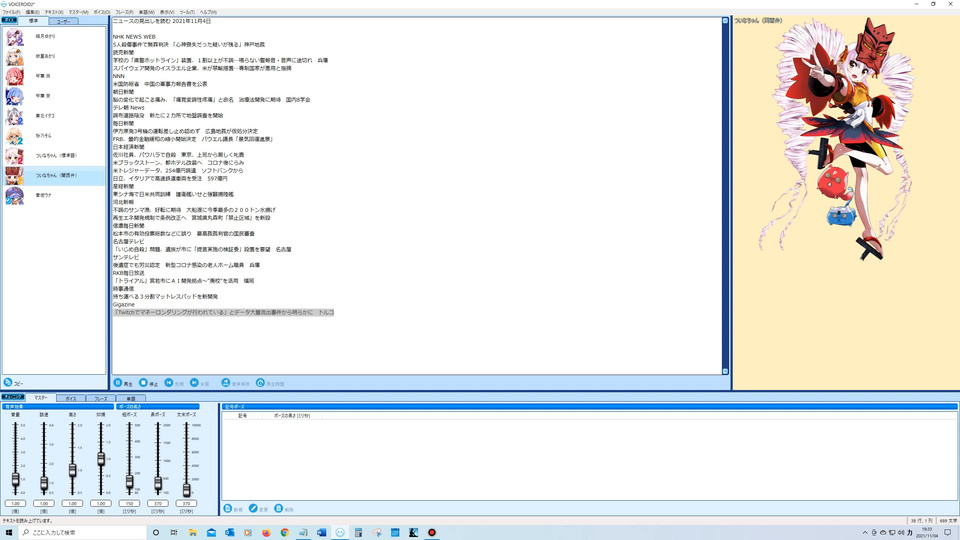Click the 音量 volume slider handle
This screenshot has width=960, height=540.
point(15,480)
